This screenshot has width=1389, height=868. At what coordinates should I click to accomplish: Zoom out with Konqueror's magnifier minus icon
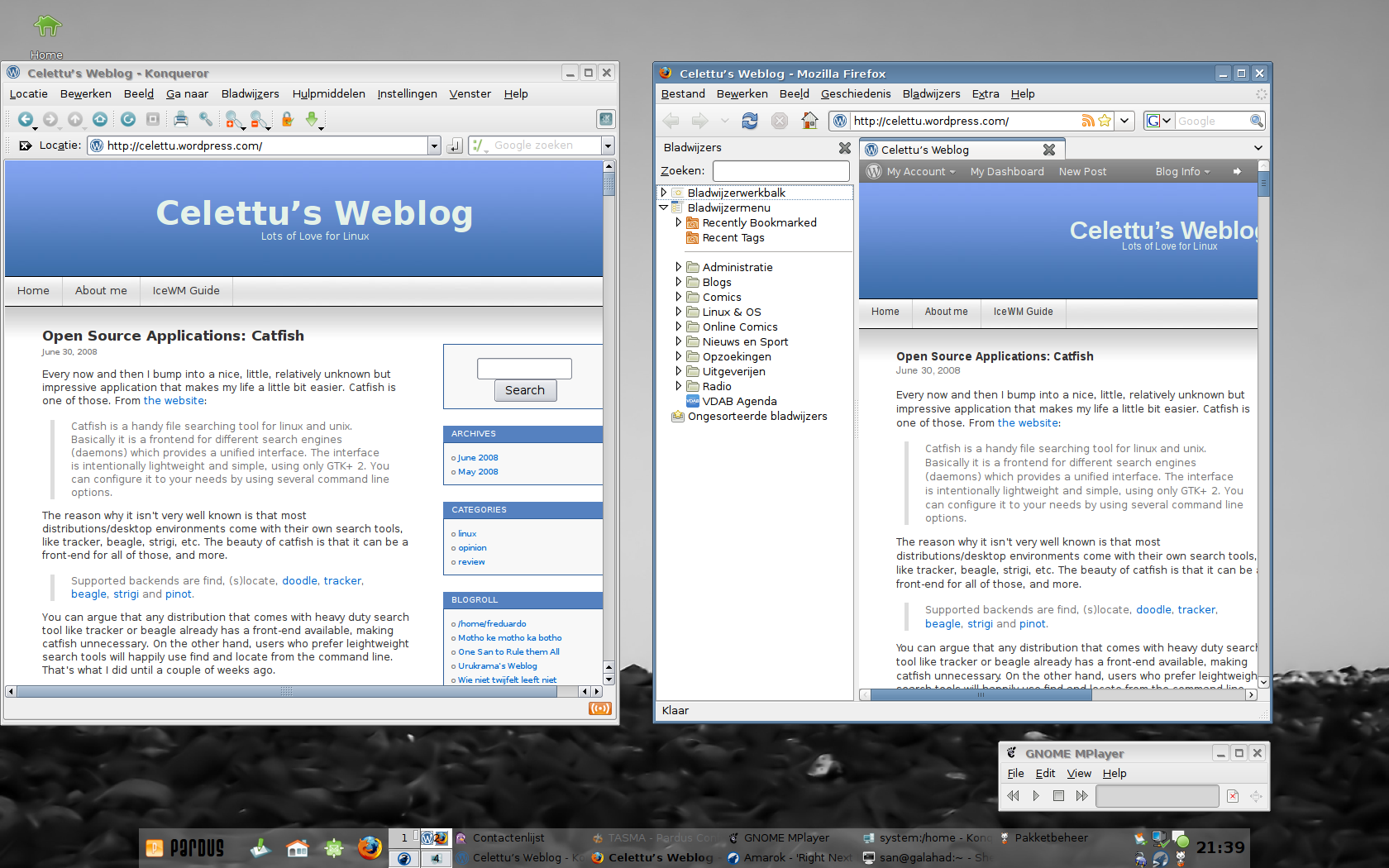click(x=260, y=121)
